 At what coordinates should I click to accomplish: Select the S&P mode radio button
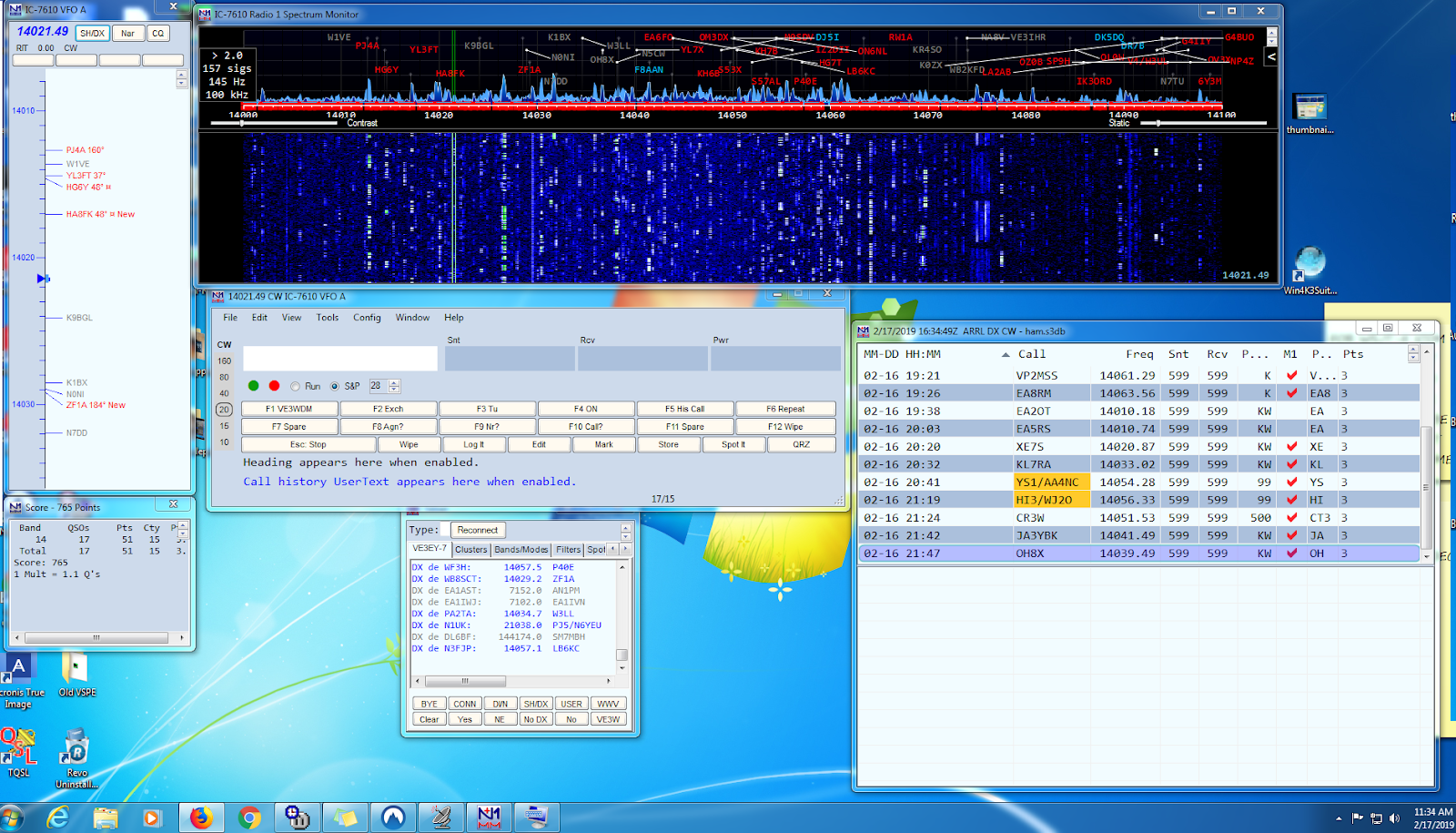point(335,386)
